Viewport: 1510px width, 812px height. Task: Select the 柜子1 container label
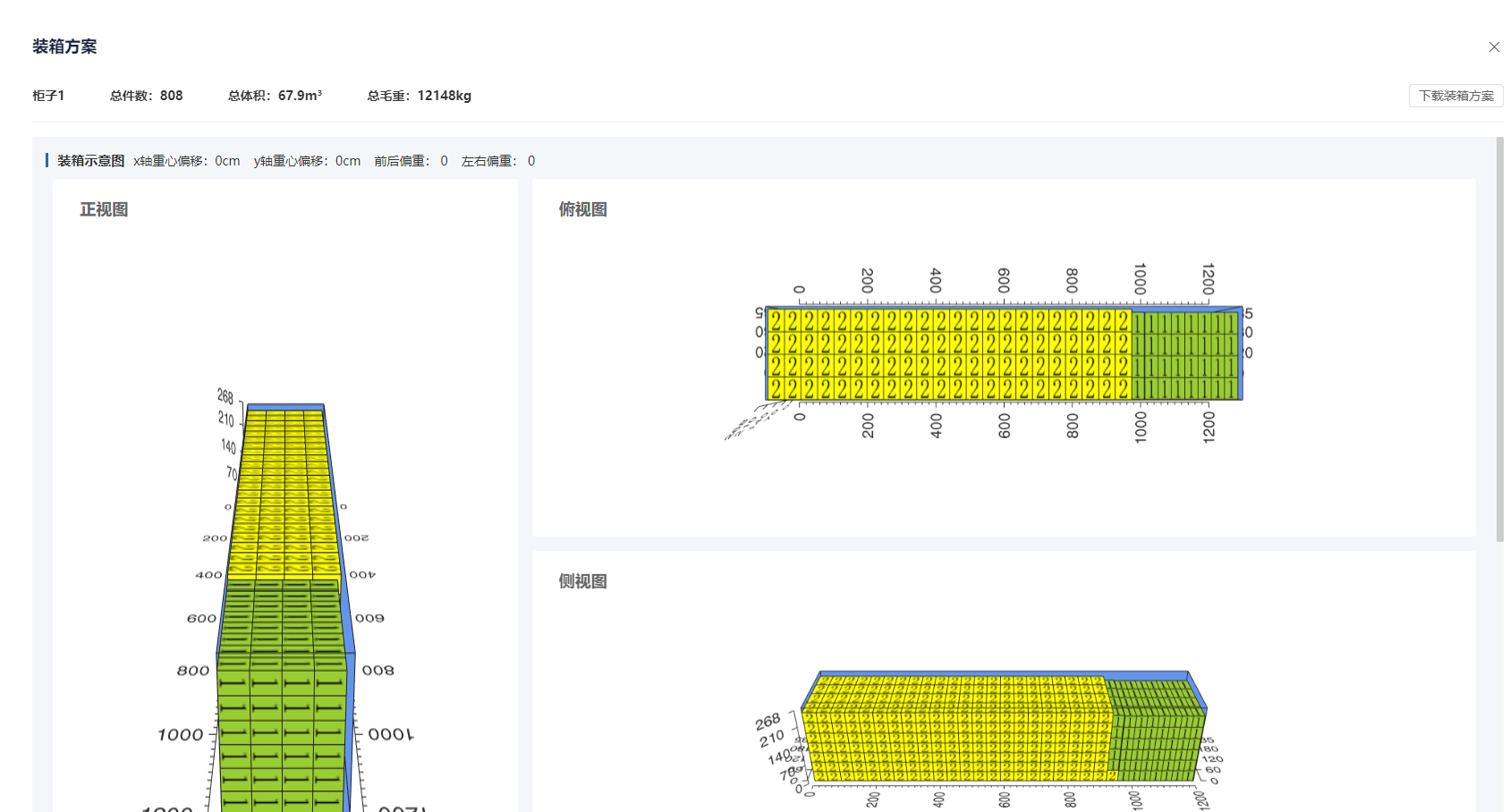point(49,96)
